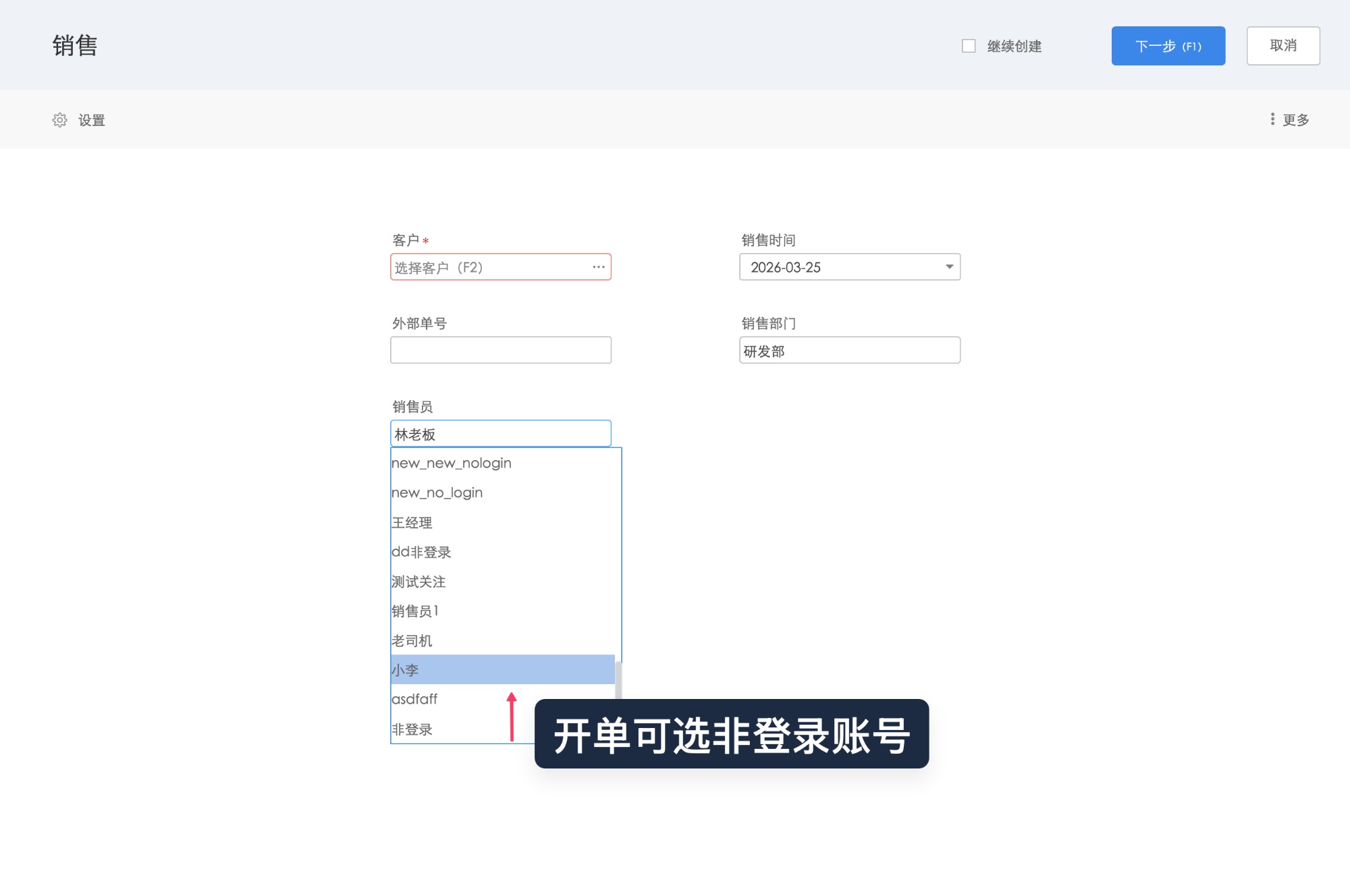The width and height of the screenshot is (1350, 896).
Task: Select 王经理 from the salesperson dropdown
Action: (x=412, y=522)
